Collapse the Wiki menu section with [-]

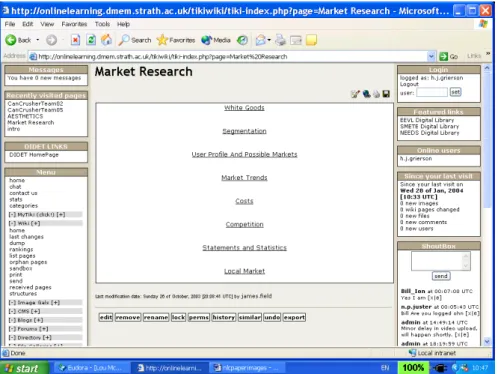[x=12, y=223]
